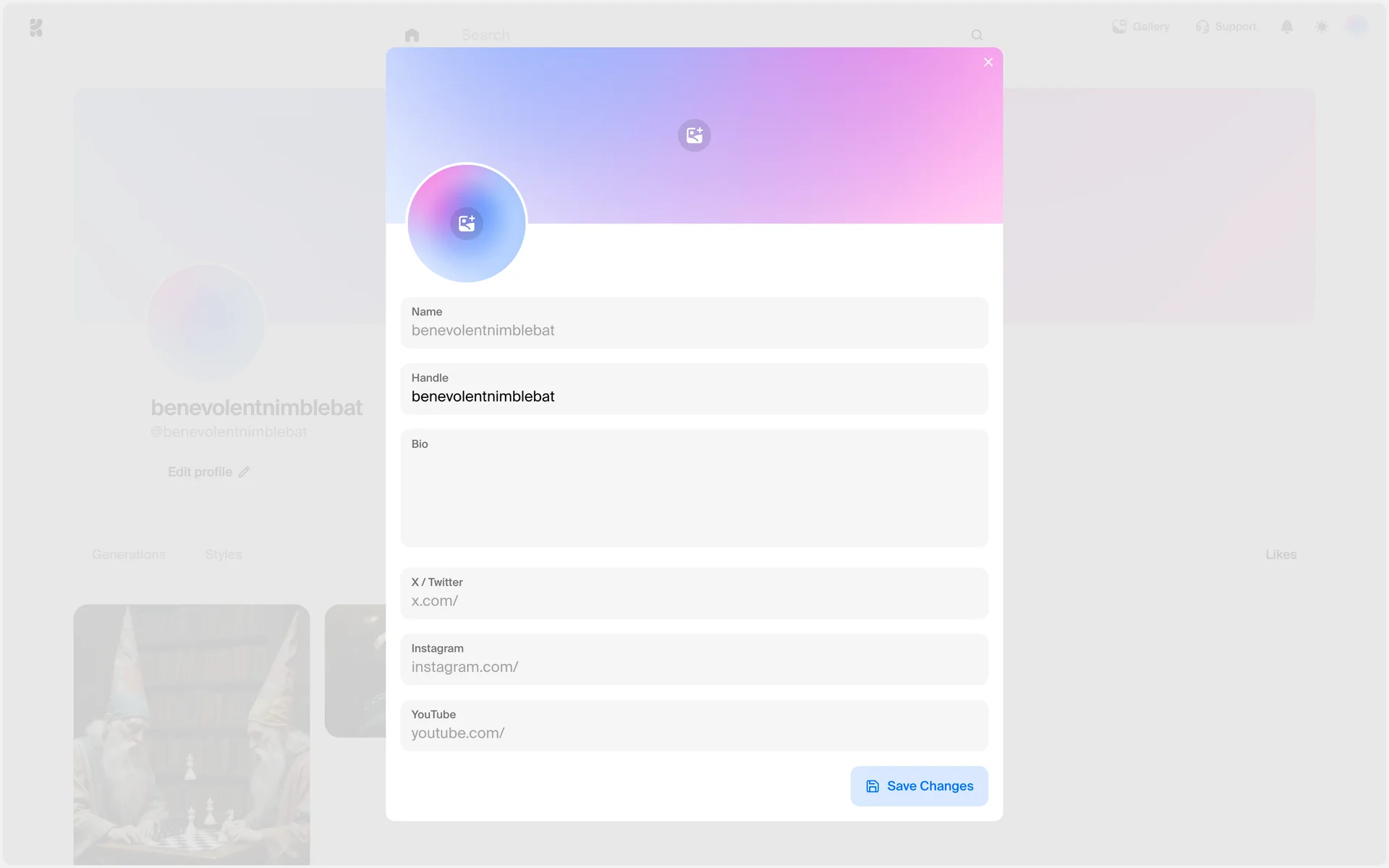Open the Support link
Image resolution: width=1389 pixels, height=868 pixels.
coord(1226,27)
